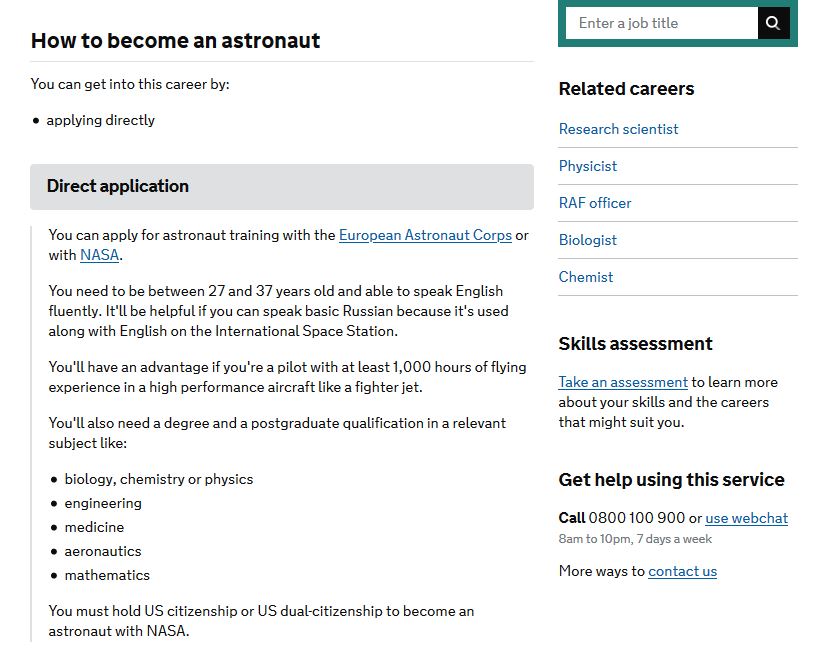Image resolution: width=815 pixels, height=651 pixels.
Task: Open the Physicist related career
Action: [x=588, y=166]
